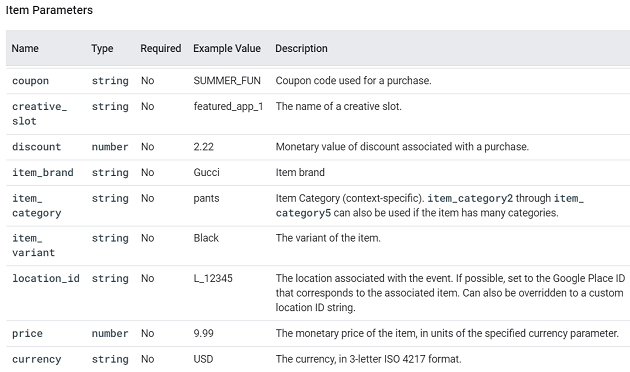
Task: Click the item_variant parameter name
Action: click(x=33, y=245)
